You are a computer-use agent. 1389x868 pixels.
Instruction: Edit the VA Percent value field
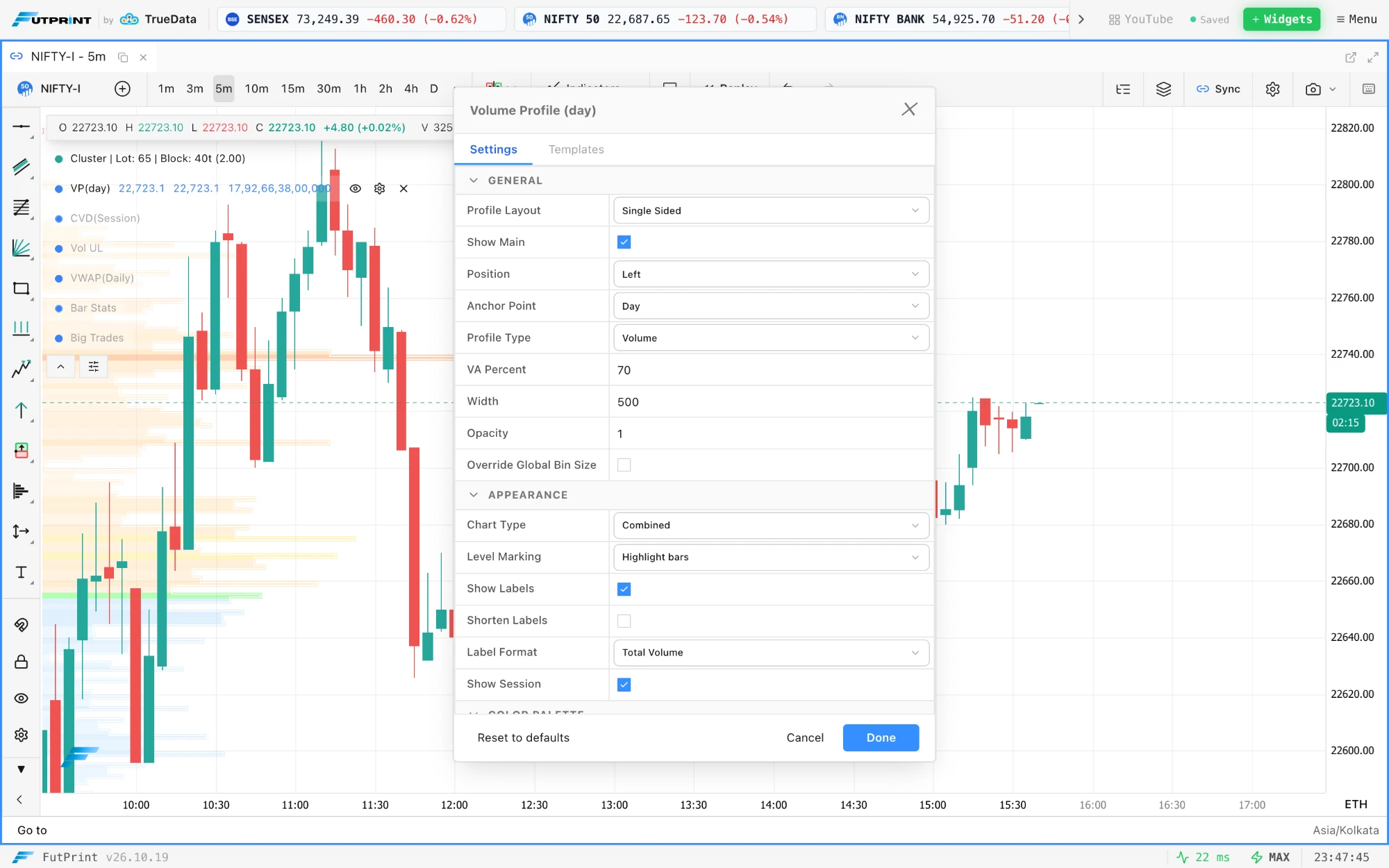771,370
